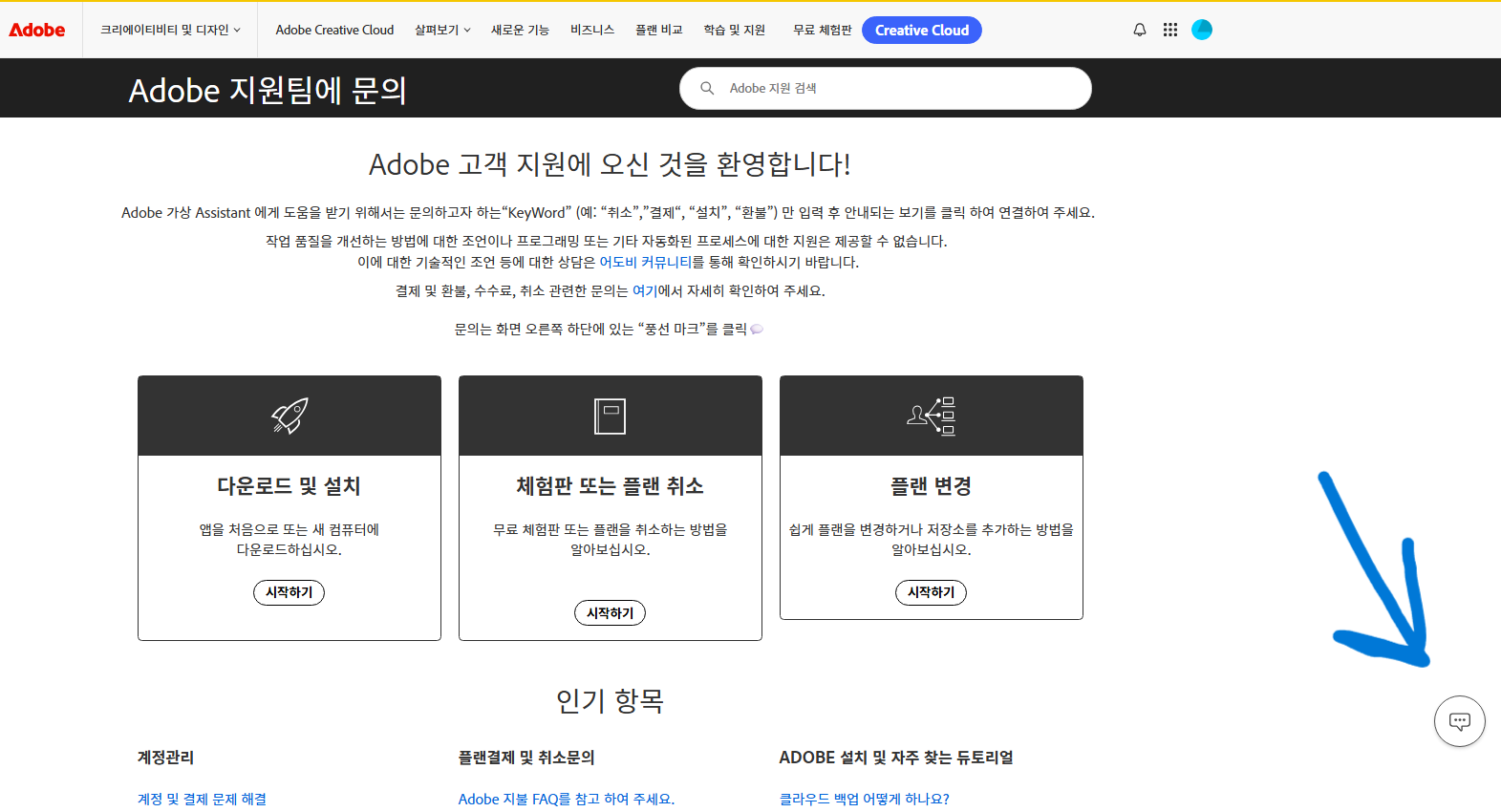Open 클라우드 백업 어떻게 하나요? link
Screen dimensions: 1501x812
(x=864, y=799)
